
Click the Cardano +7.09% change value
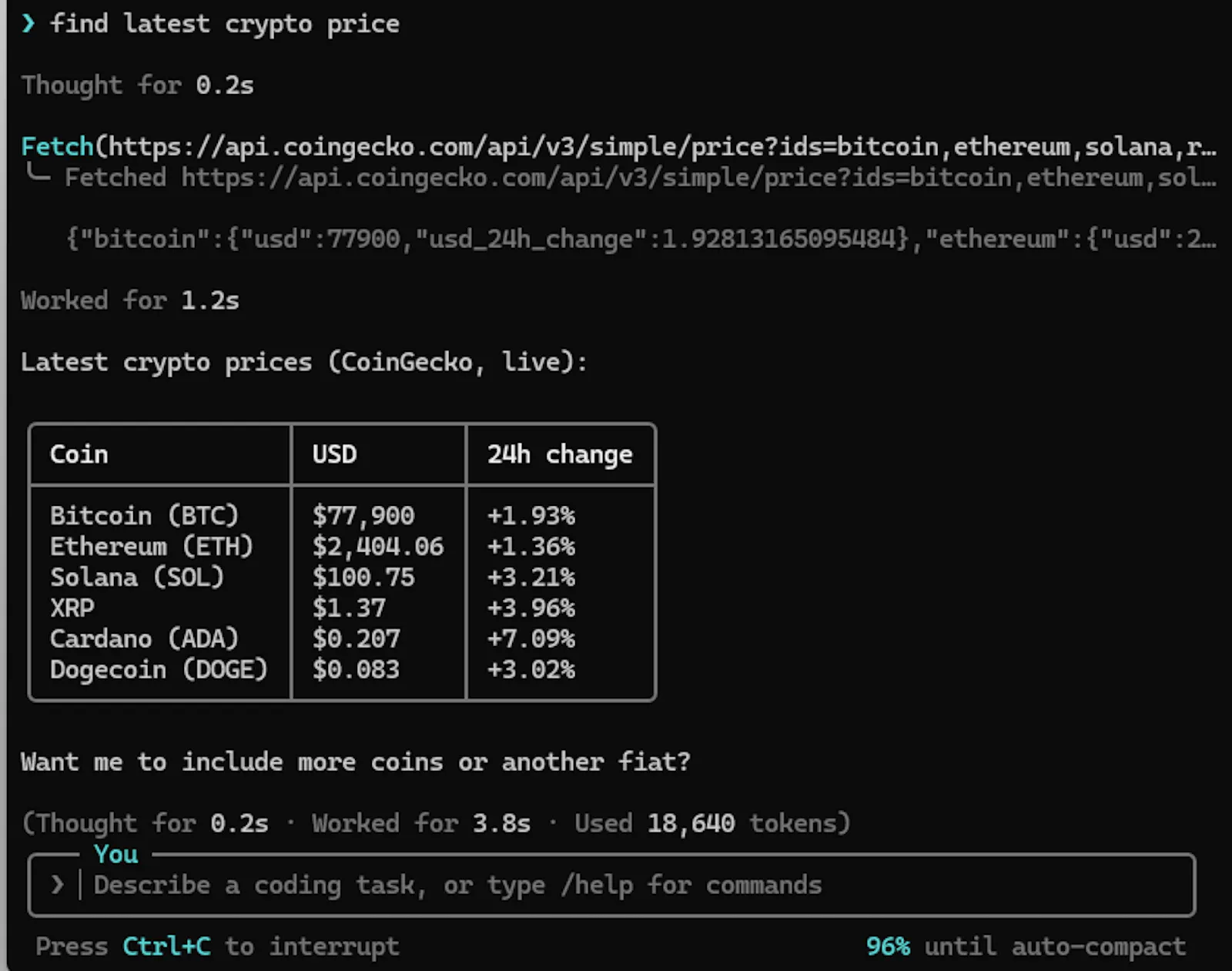[531, 639]
